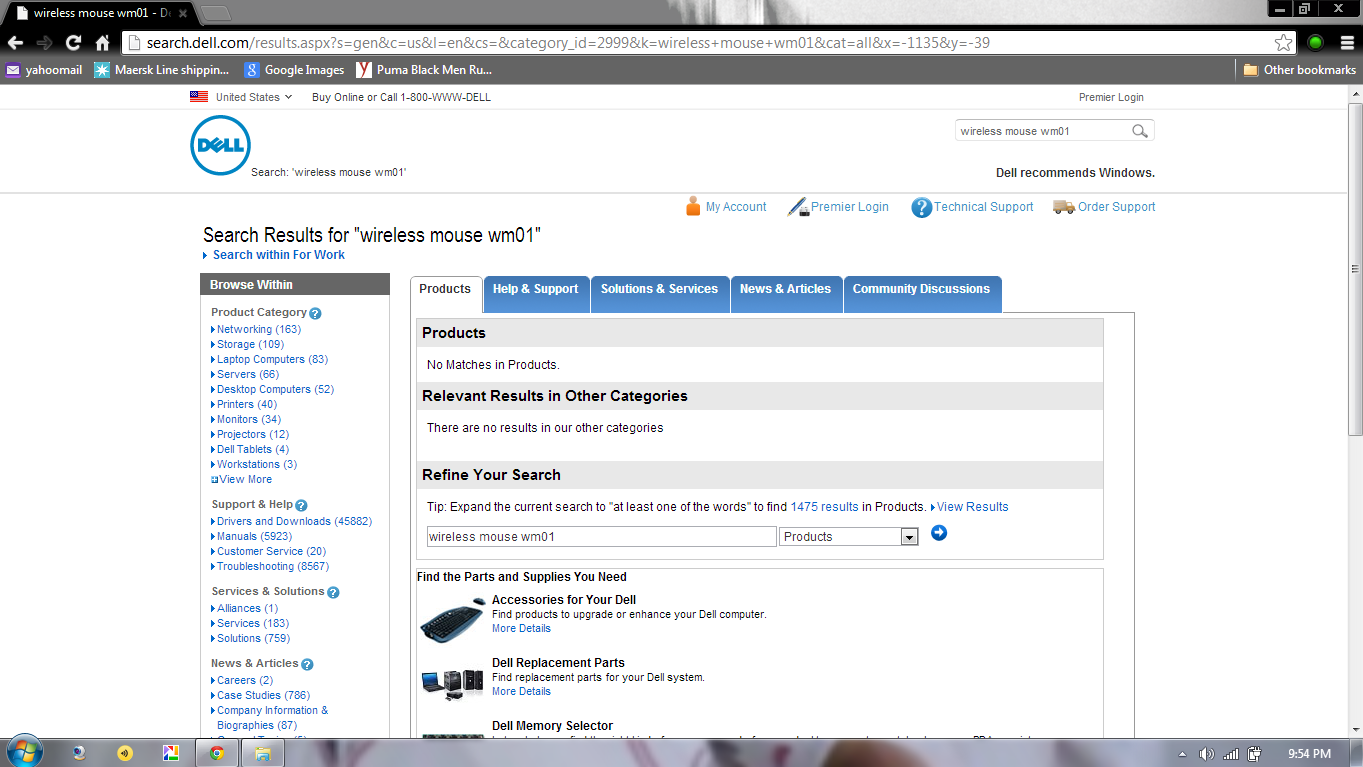Viewport: 1363px width, 767px height.
Task: Switch to the News & Articles tab
Action: click(x=785, y=289)
